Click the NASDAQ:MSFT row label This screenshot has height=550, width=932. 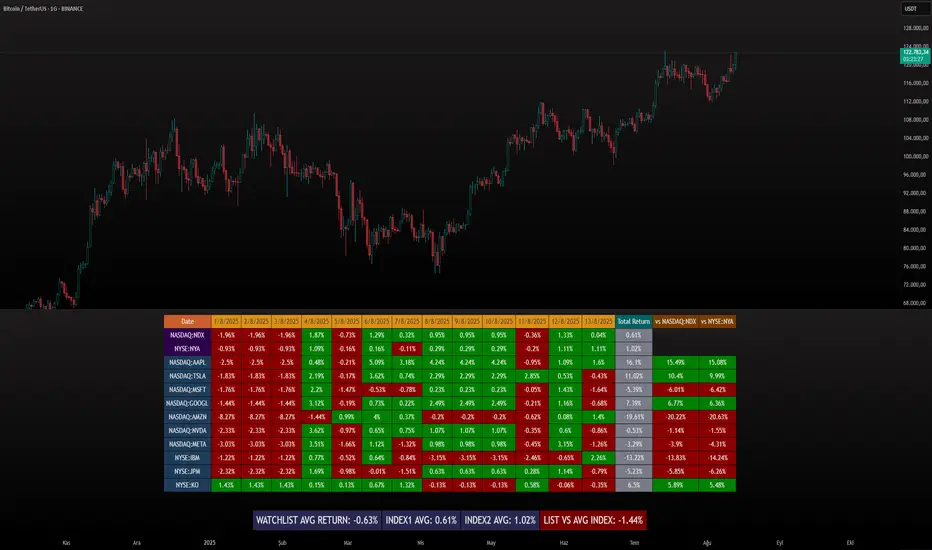point(187,390)
